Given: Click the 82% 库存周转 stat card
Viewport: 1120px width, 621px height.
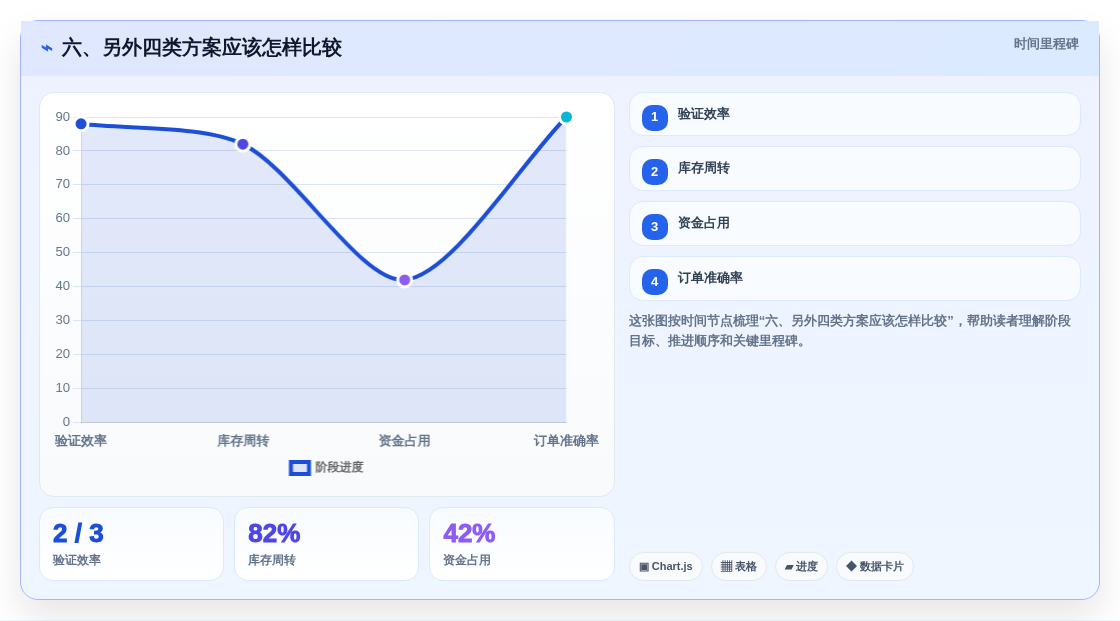Looking at the screenshot, I should (x=326, y=544).
